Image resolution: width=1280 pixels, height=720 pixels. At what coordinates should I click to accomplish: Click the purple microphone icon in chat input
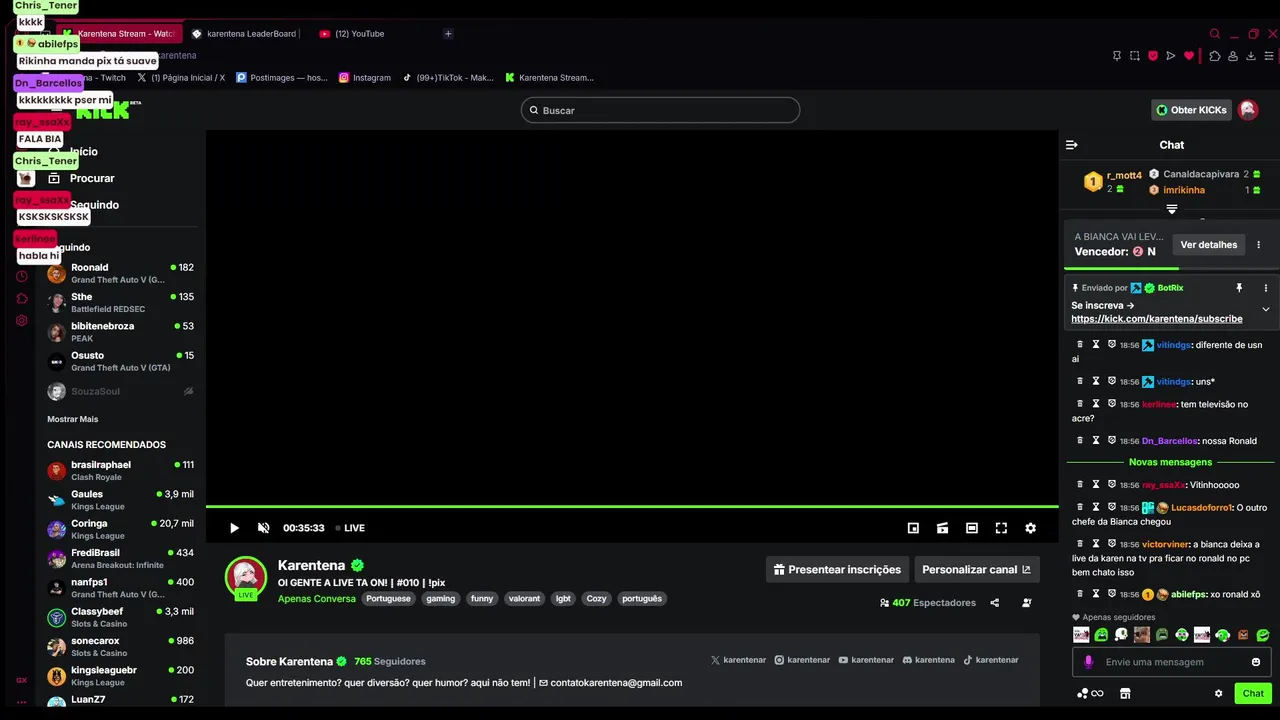click(x=1088, y=662)
